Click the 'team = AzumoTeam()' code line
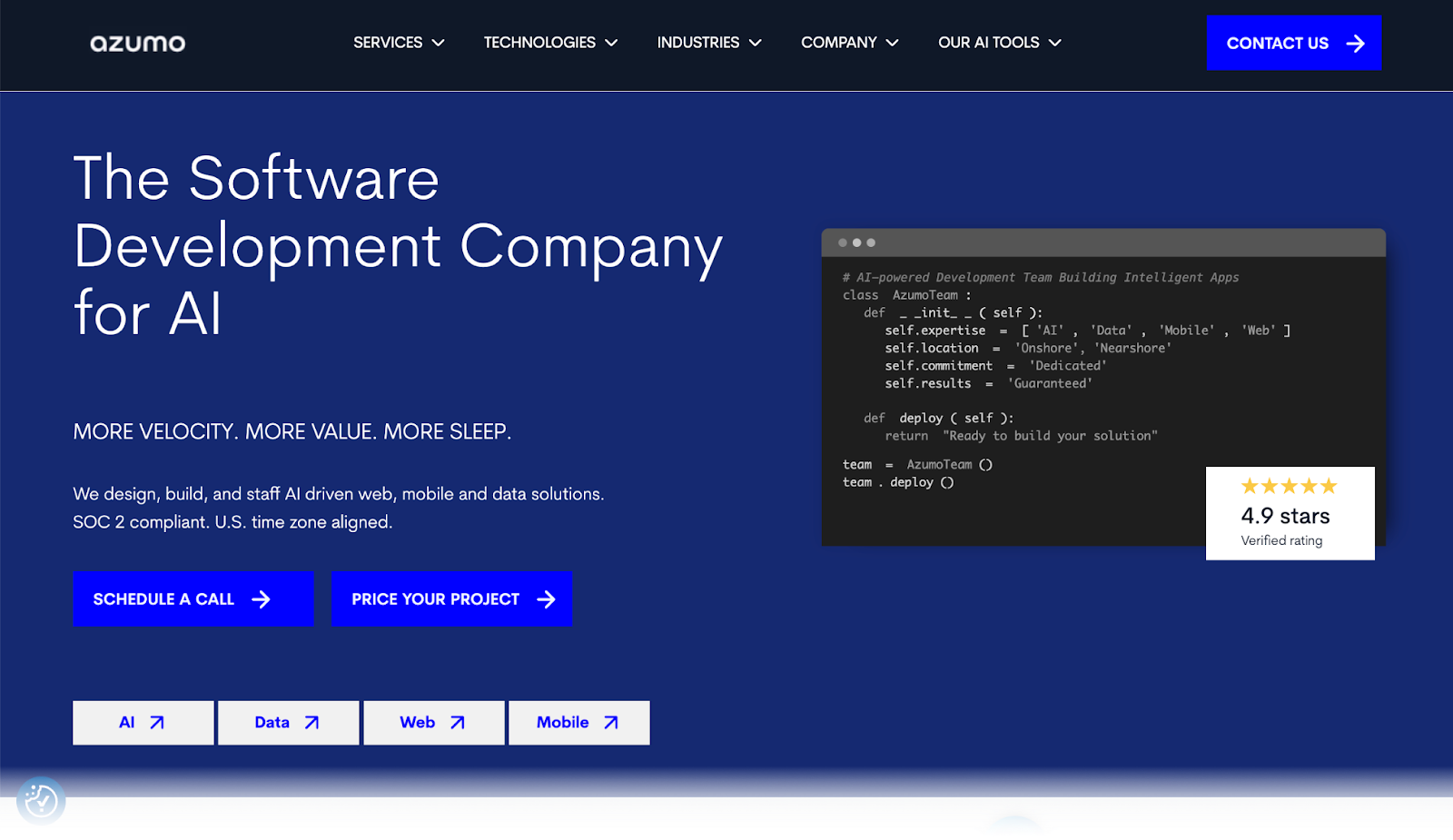 tap(917, 464)
